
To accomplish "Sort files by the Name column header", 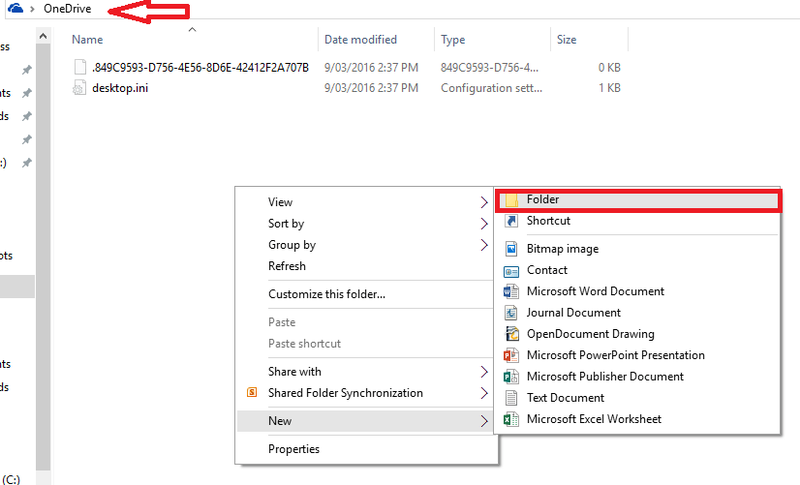I will point(87,39).
